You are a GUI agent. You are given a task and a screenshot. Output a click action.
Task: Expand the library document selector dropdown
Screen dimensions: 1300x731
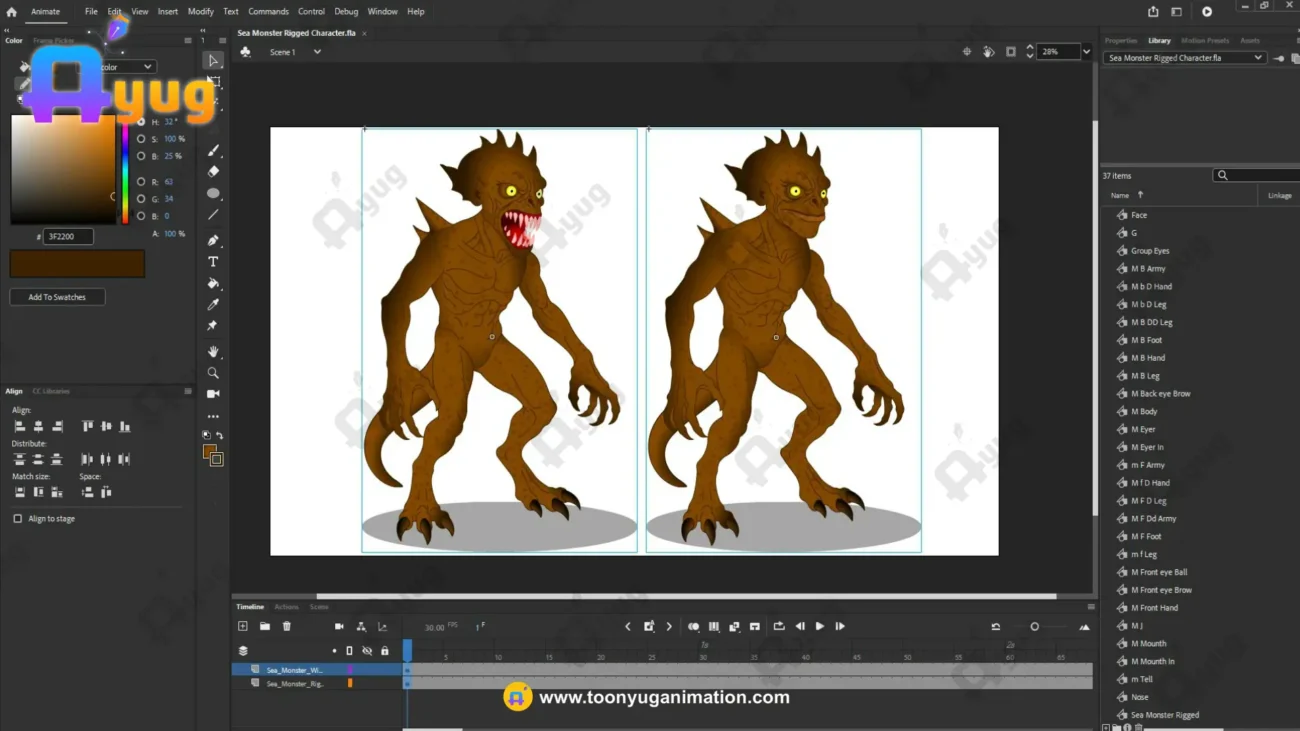tap(1257, 58)
